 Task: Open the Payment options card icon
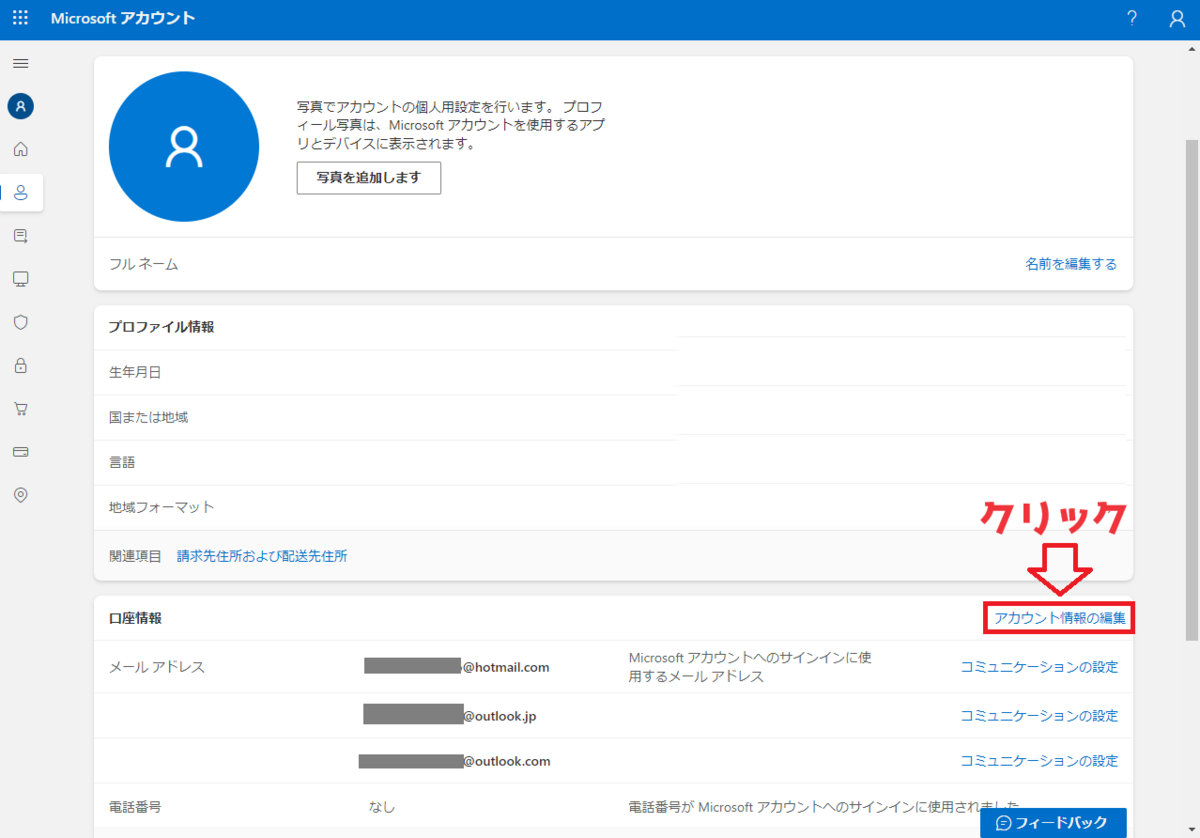coord(20,452)
